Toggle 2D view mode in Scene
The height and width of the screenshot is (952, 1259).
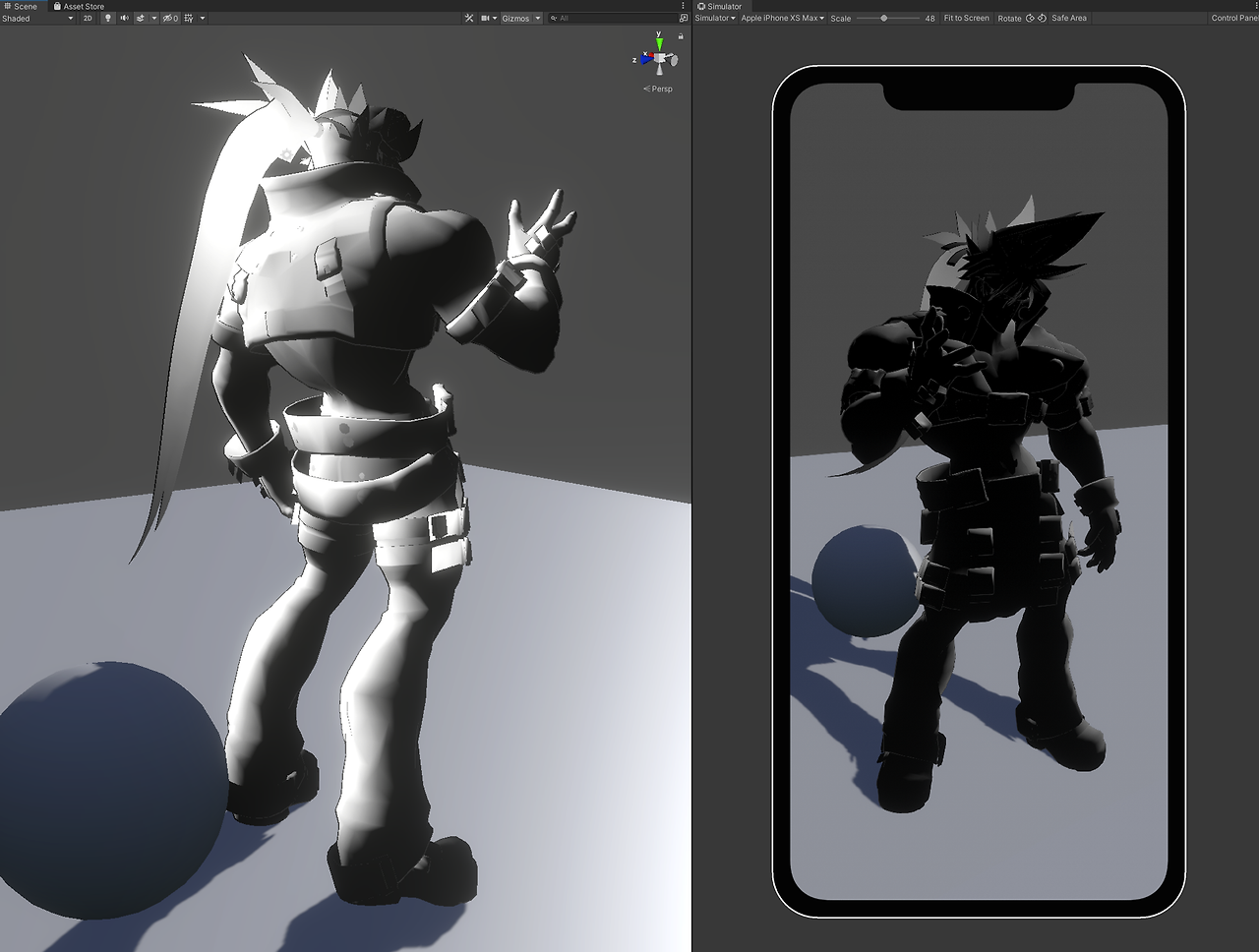(x=88, y=19)
